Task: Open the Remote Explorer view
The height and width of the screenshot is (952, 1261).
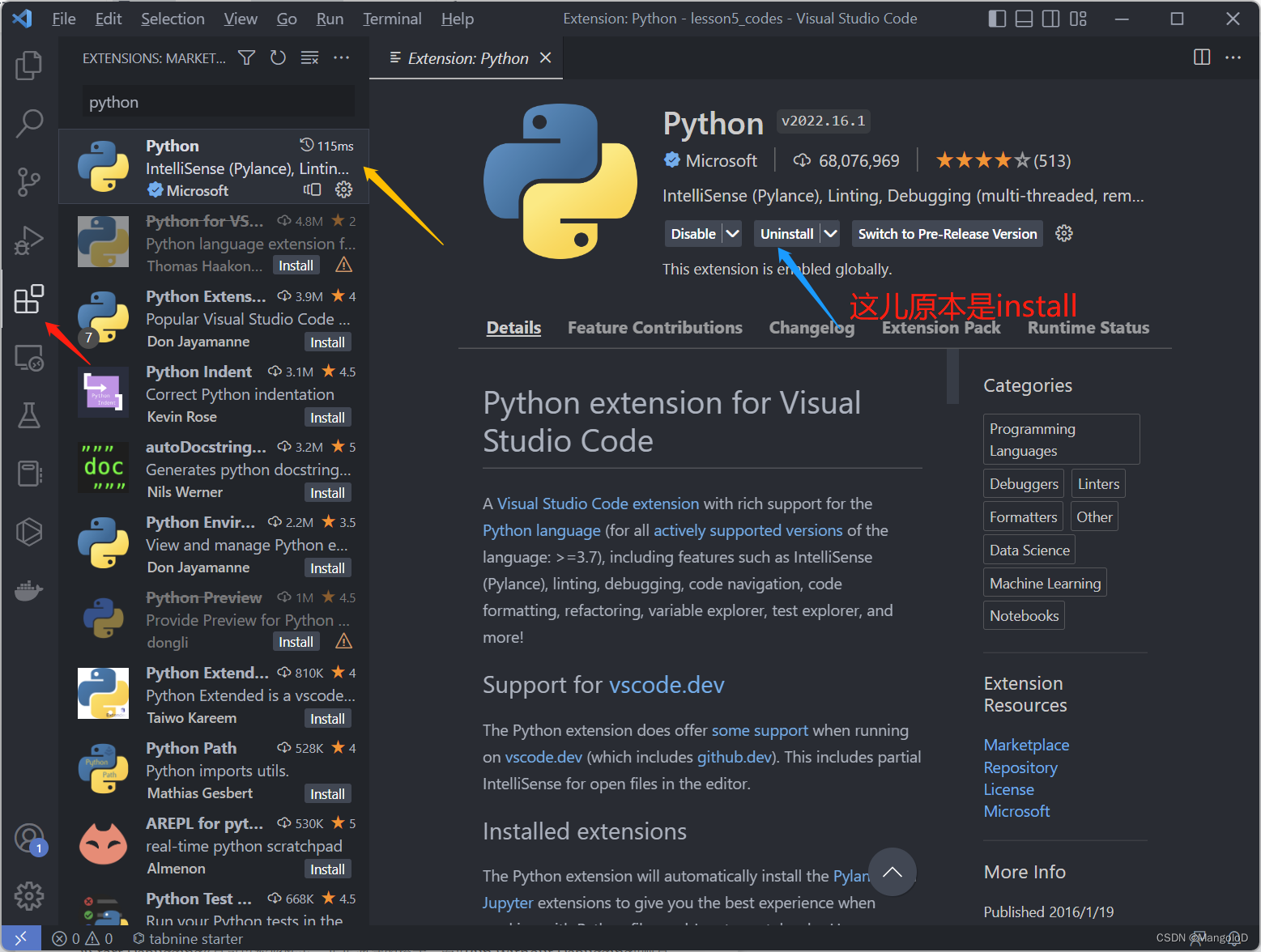Action: (x=29, y=357)
